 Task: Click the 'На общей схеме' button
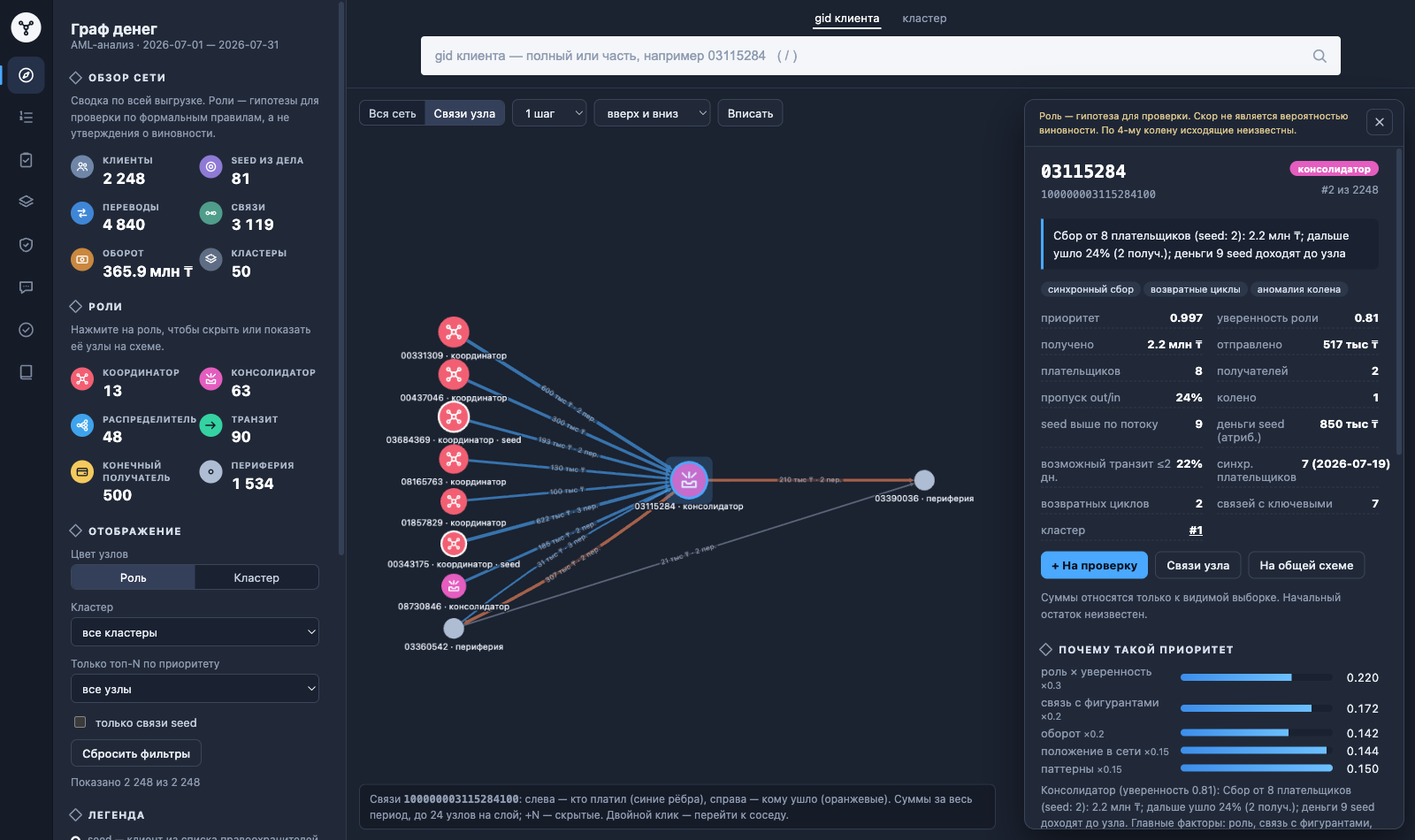point(1306,565)
